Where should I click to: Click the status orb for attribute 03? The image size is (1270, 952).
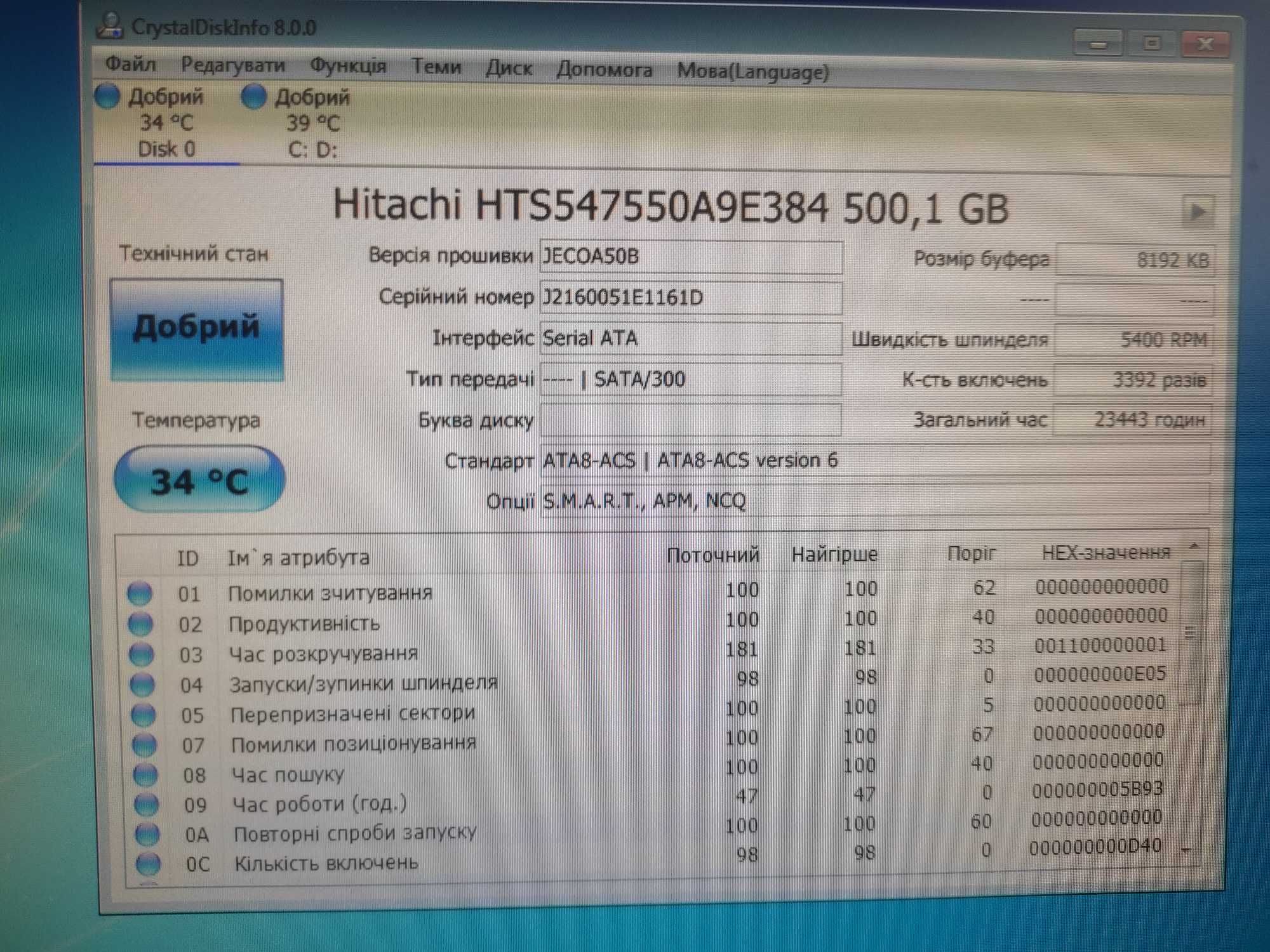tap(142, 654)
